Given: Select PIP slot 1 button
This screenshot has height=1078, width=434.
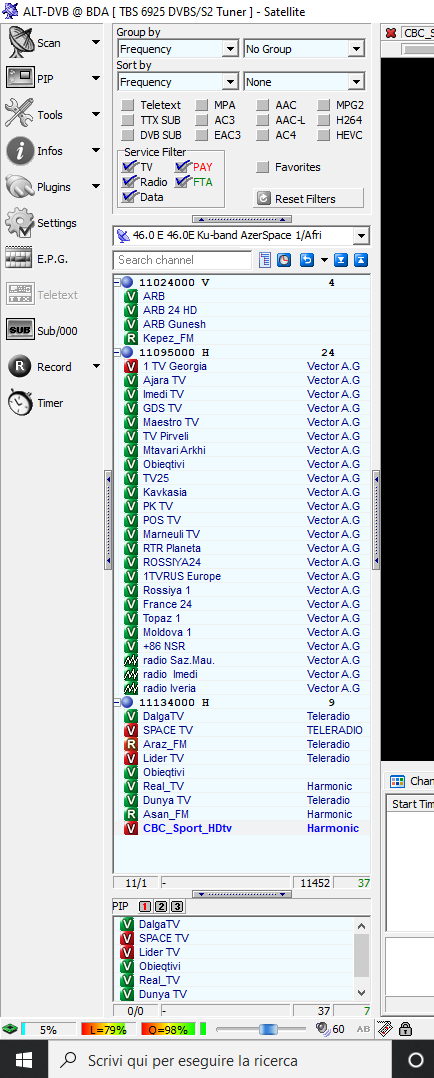Looking at the screenshot, I should [x=146, y=907].
